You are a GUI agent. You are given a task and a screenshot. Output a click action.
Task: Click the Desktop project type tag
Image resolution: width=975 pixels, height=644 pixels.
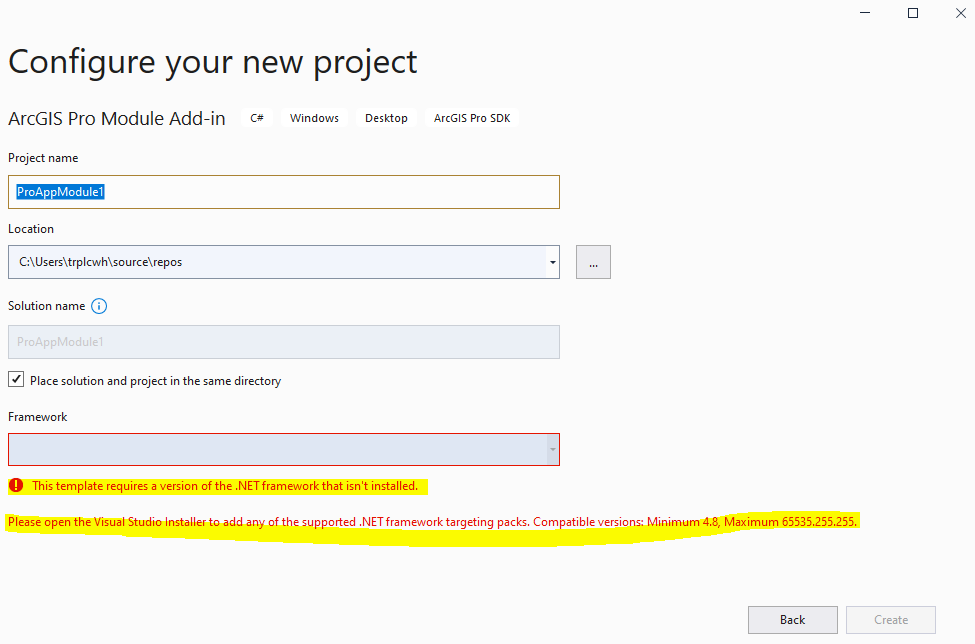(x=386, y=118)
